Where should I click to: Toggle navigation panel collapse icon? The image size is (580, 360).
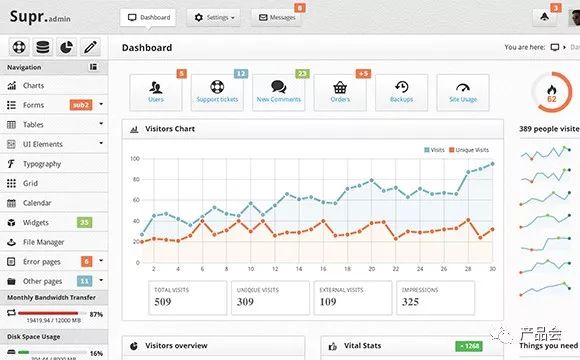[x=93, y=67]
